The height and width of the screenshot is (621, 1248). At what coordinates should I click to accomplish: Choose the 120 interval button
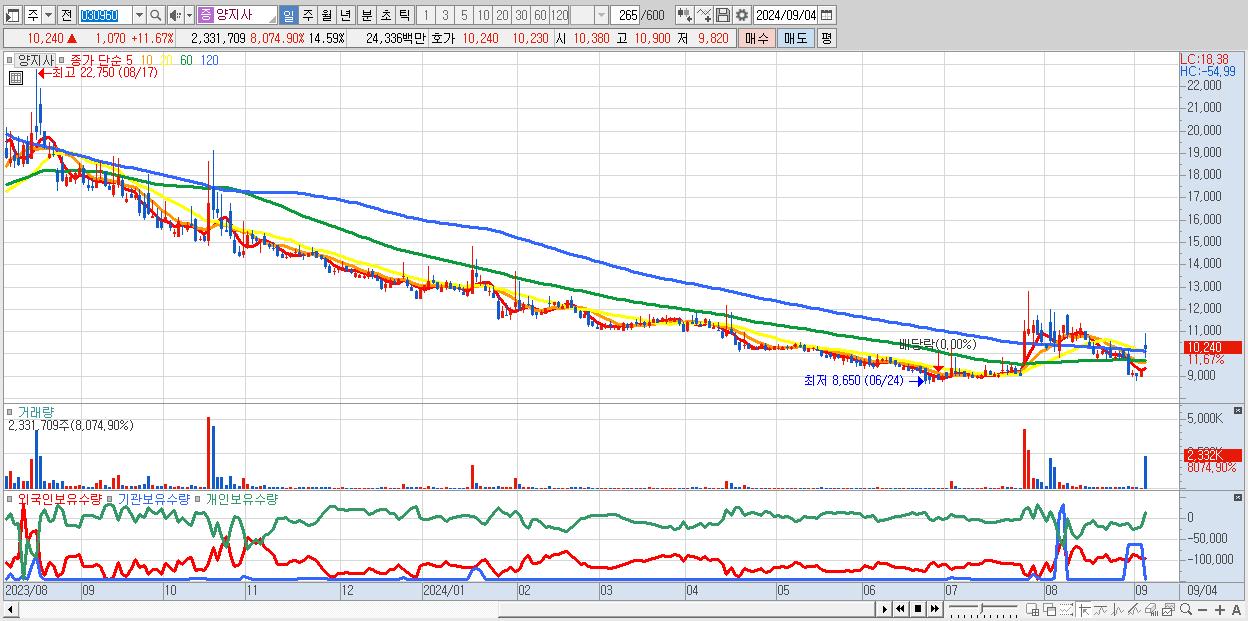[560, 15]
